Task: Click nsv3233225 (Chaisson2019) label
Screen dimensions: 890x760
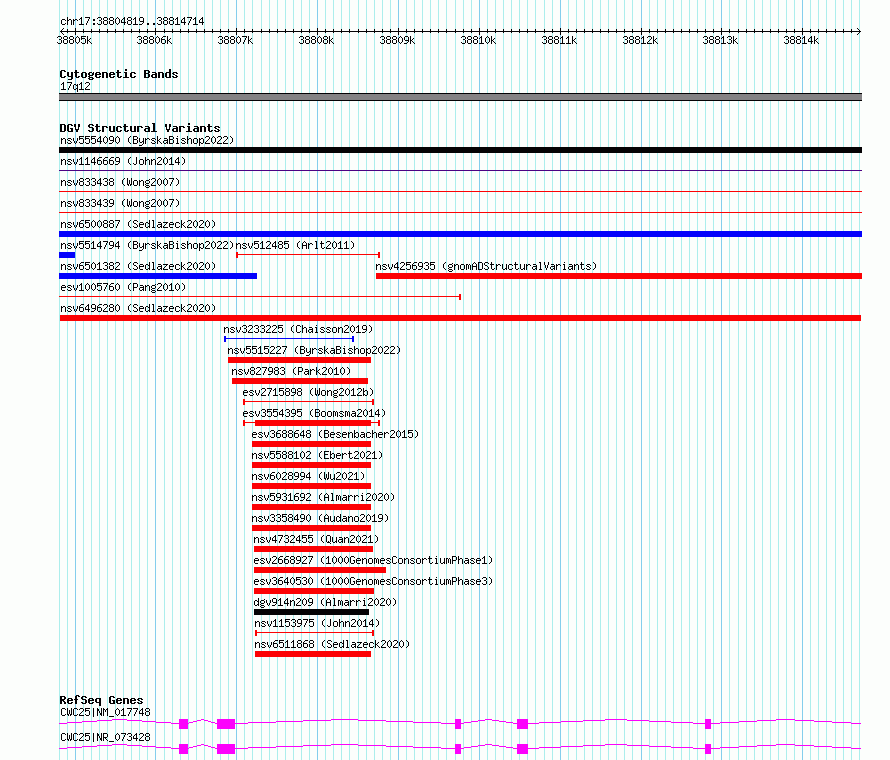Action: [x=298, y=329]
